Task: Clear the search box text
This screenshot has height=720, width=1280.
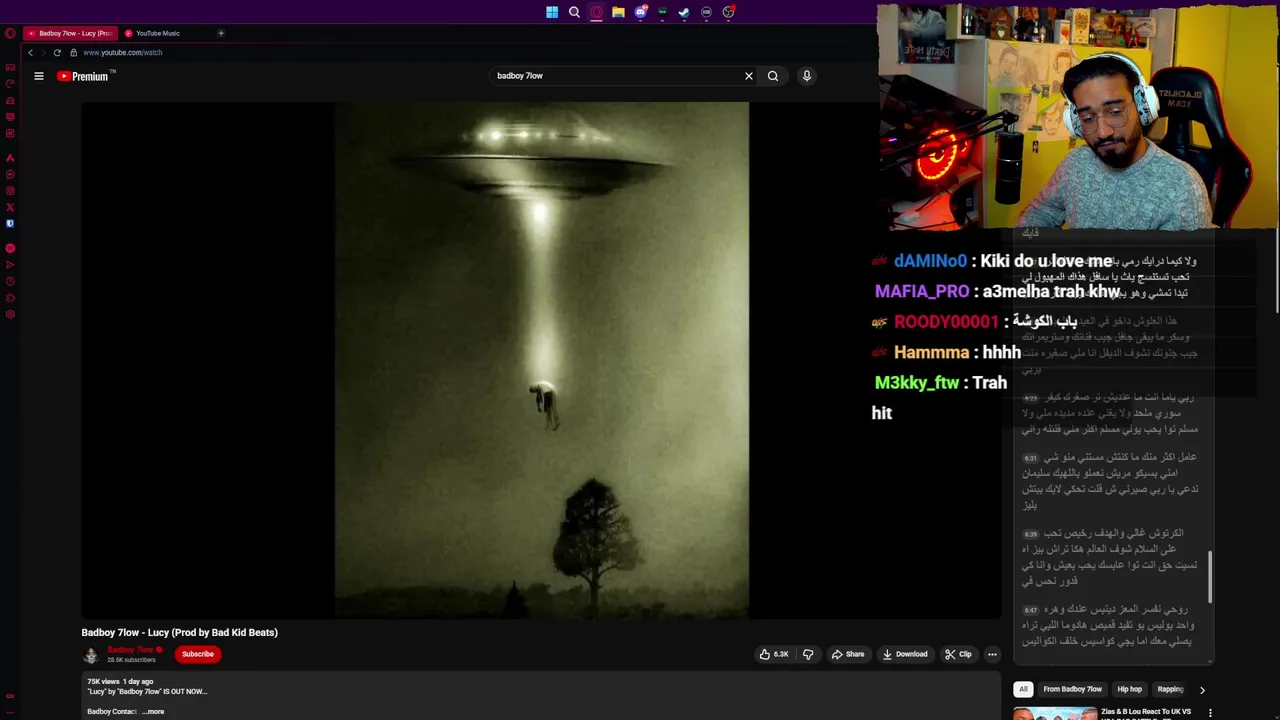Action: click(x=748, y=76)
